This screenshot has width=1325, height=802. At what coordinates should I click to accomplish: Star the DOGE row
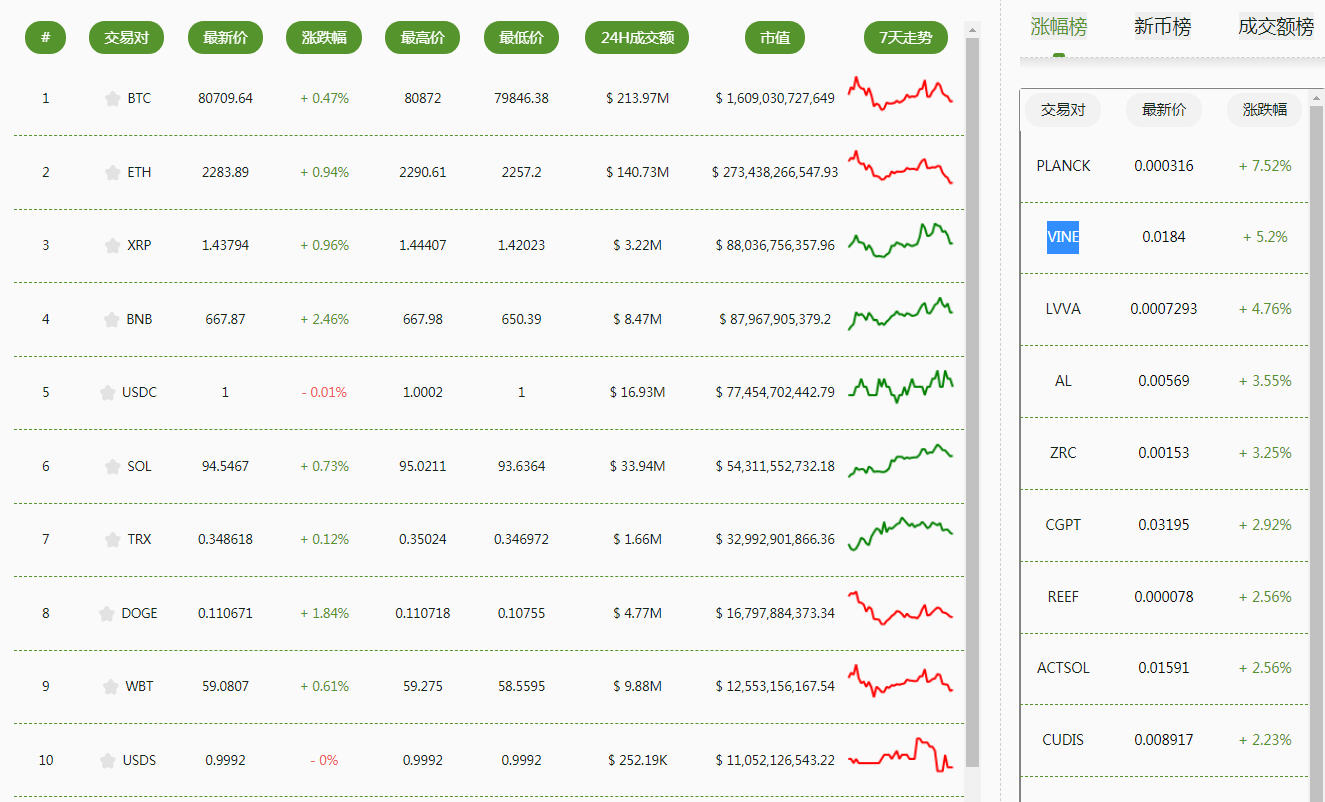coord(106,613)
